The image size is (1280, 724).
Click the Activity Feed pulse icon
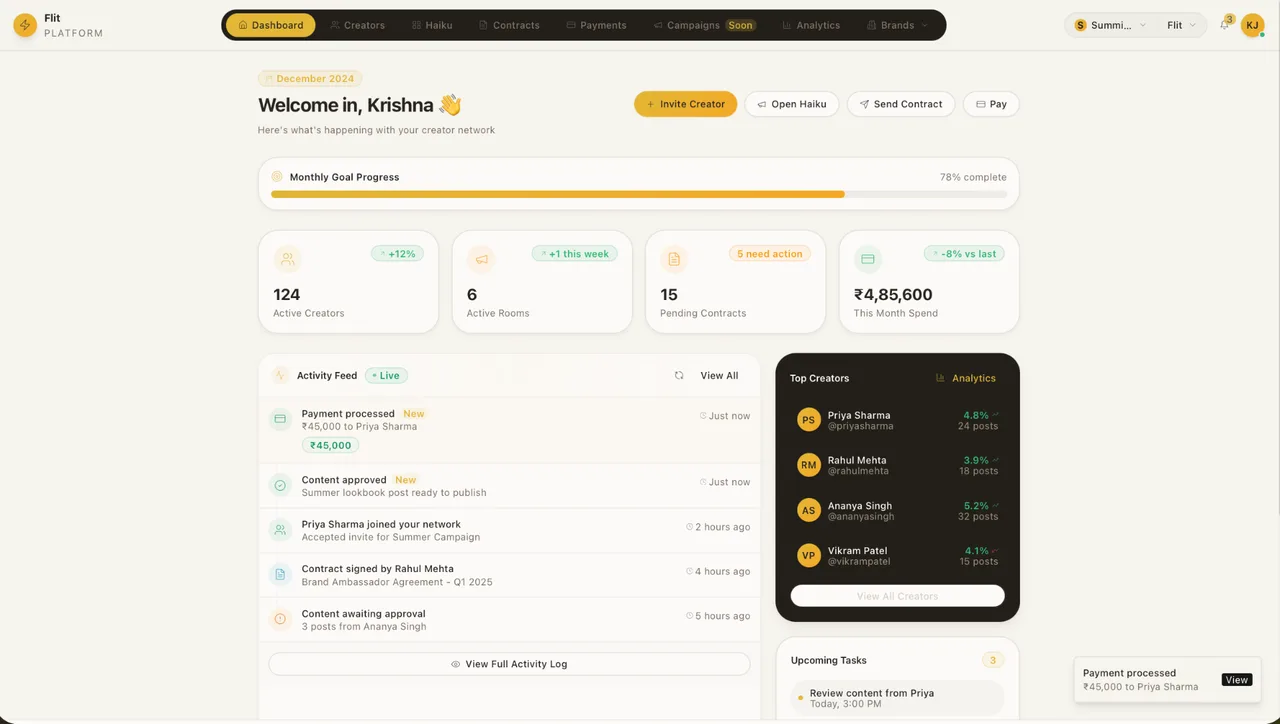pos(280,375)
